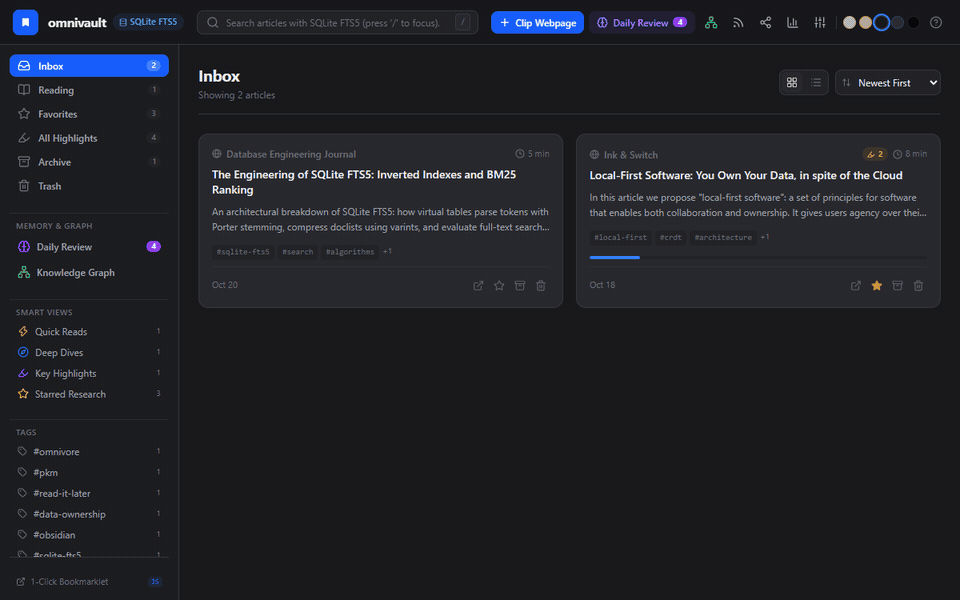The height and width of the screenshot is (600, 960).
Task: Open settings sliders icon in toolbar
Action: [x=820, y=23]
